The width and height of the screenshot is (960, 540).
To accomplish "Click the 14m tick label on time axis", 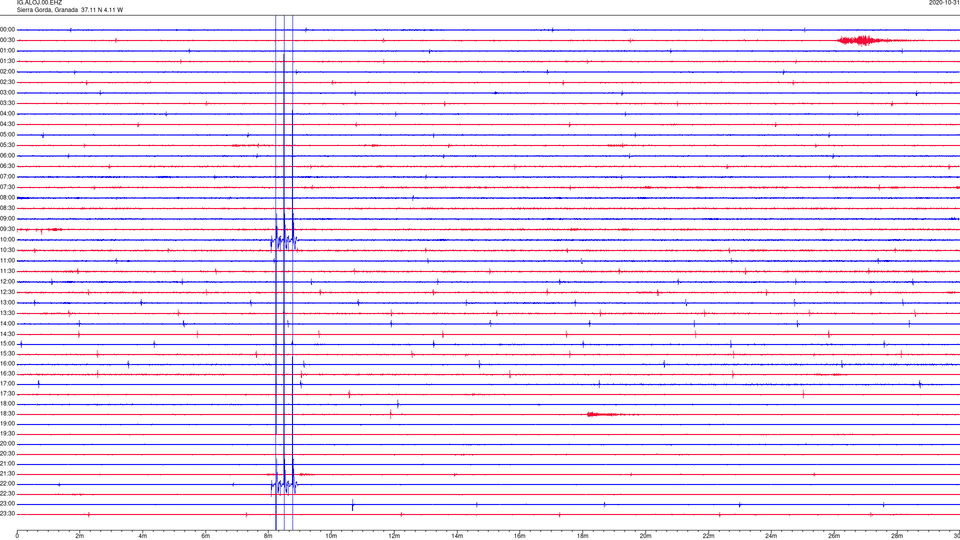I will 457,535.
